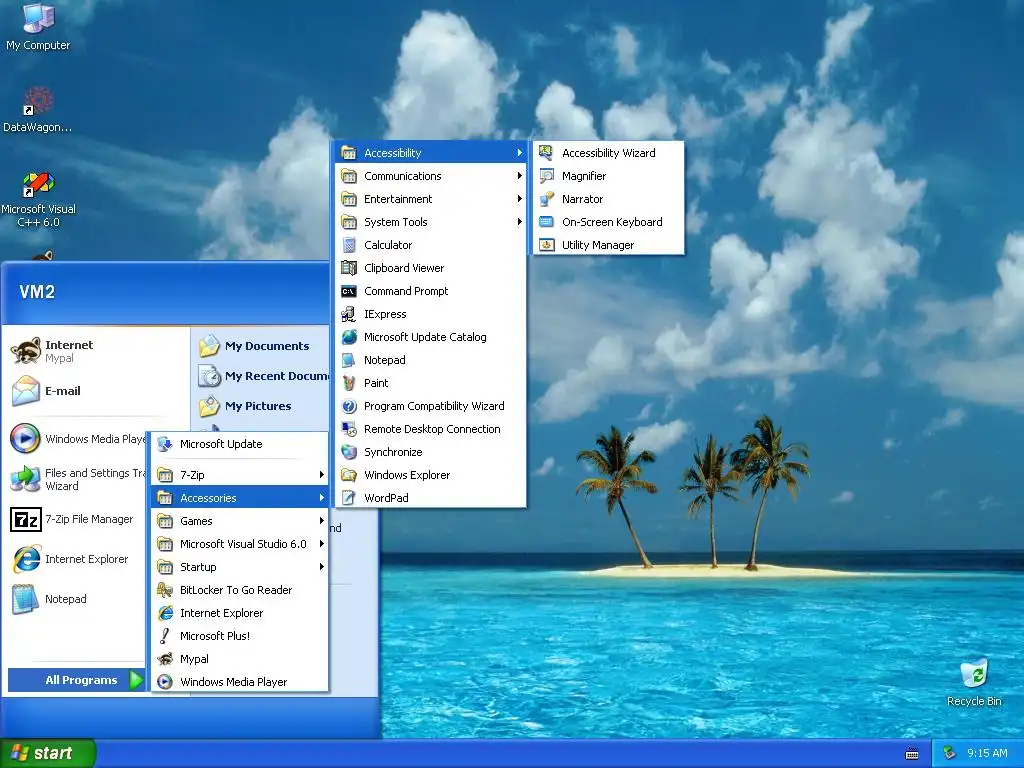Viewport: 1024px width, 768px height.
Task: Select the DataWagon desktop shortcut
Action: 38,110
